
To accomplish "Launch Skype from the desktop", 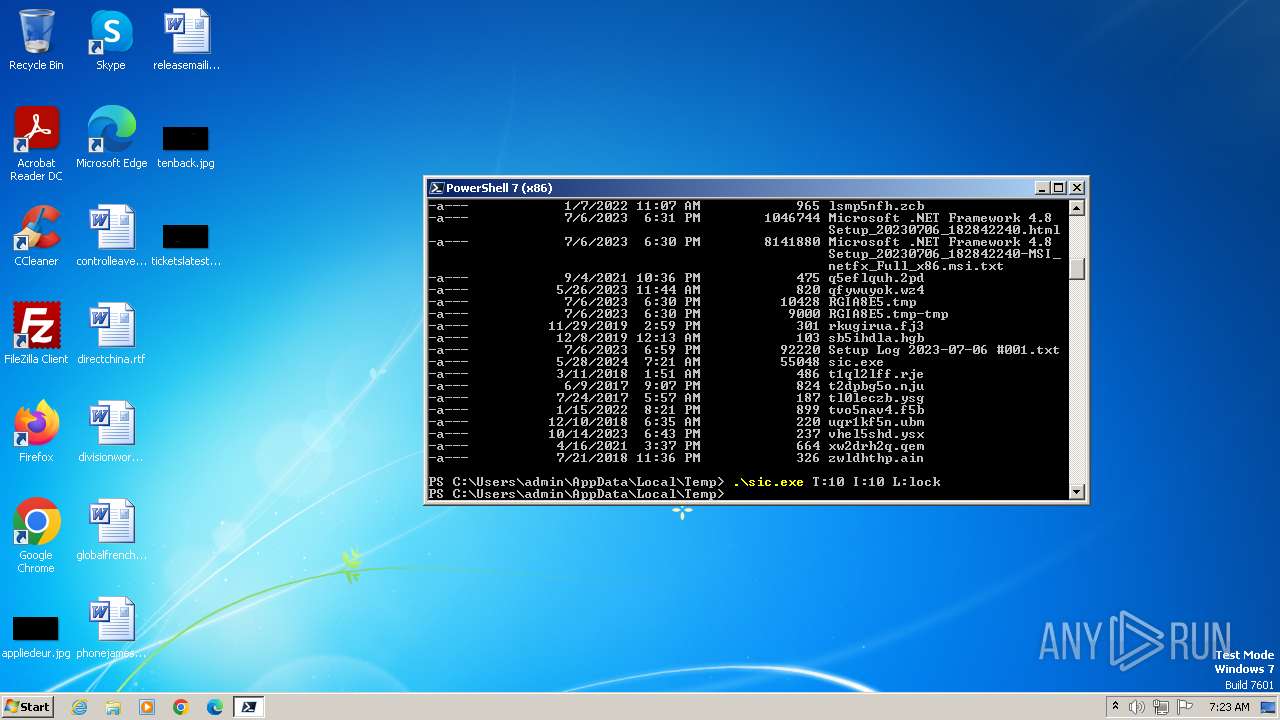I will tap(110, 40).
